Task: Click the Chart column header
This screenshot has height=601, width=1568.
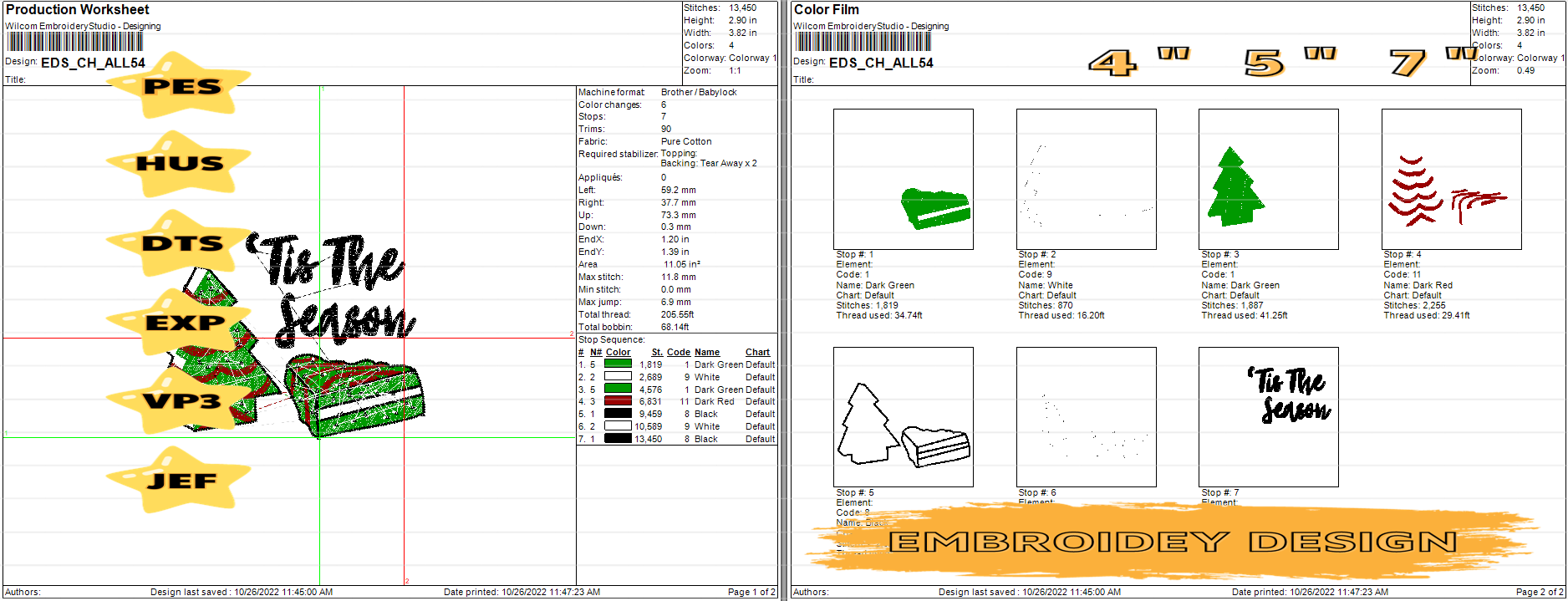Action: pos(757,352)
